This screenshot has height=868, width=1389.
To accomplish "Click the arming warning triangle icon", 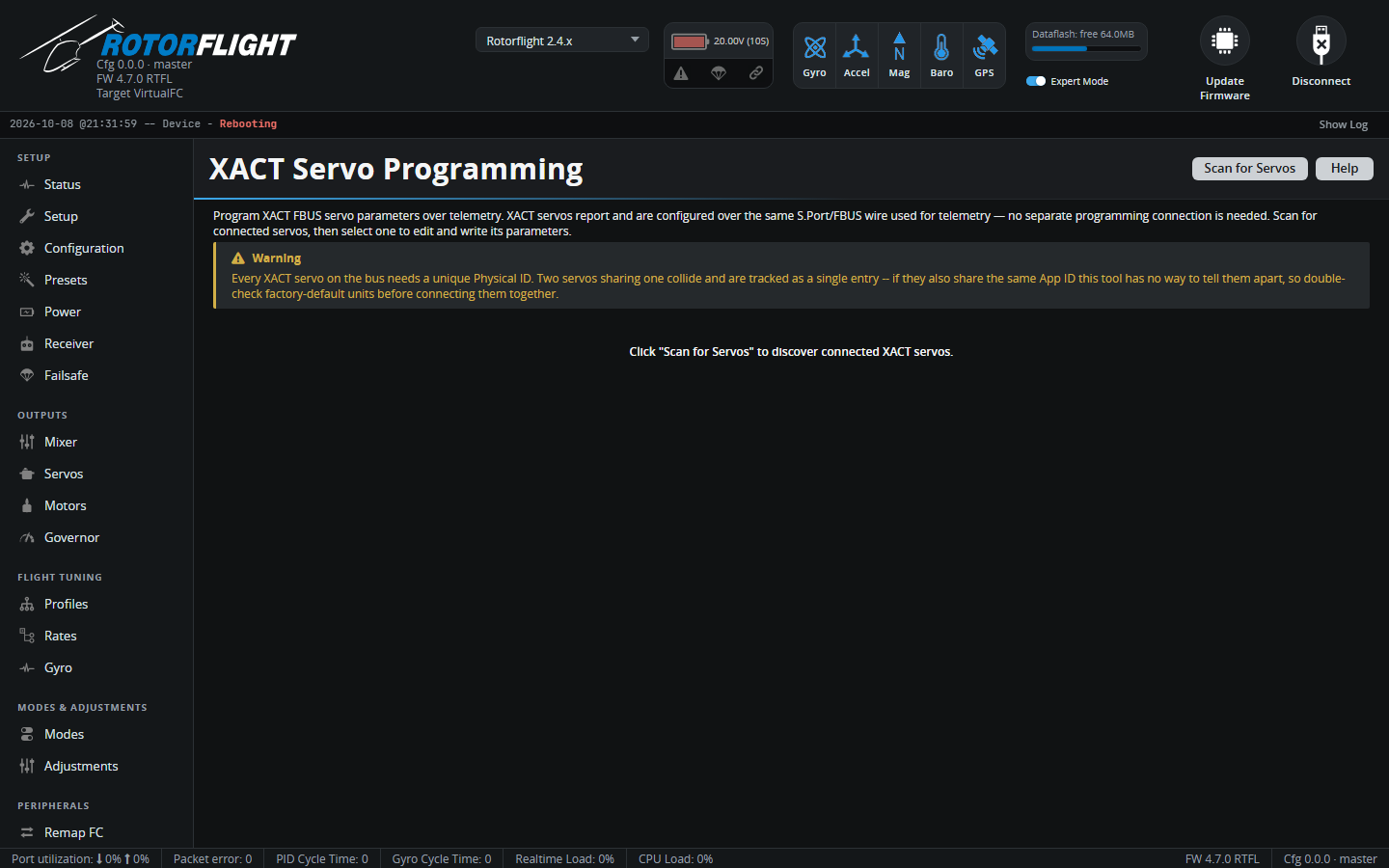I will pyautogui.click(x=681, y=73).
